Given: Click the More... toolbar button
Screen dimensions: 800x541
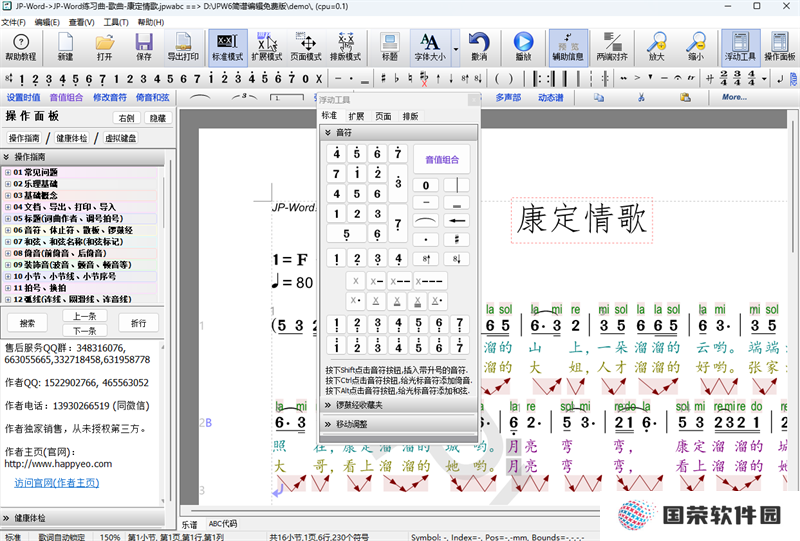Looking at the screenshot, I should click(734, 97).
